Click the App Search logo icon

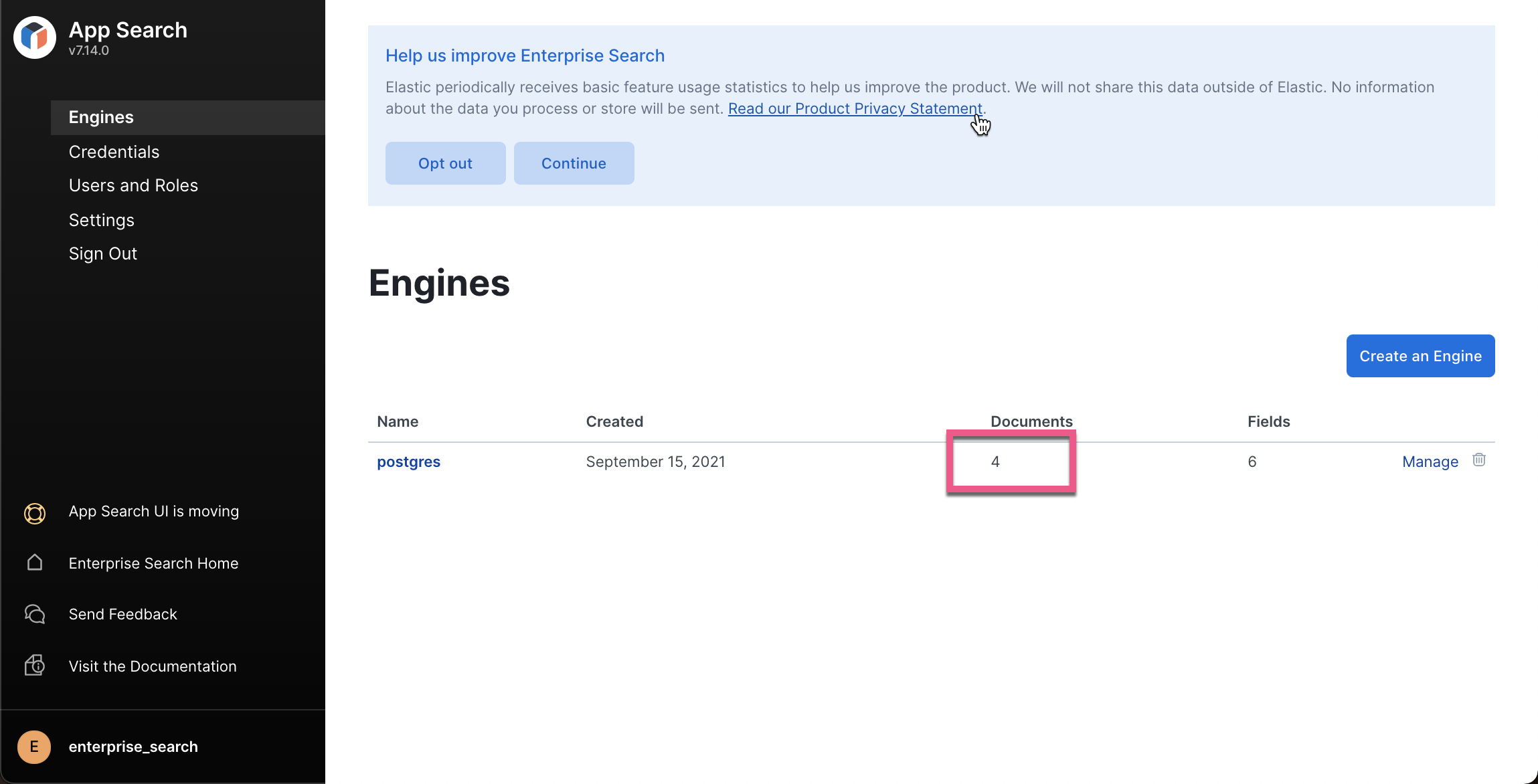point(35,37)
